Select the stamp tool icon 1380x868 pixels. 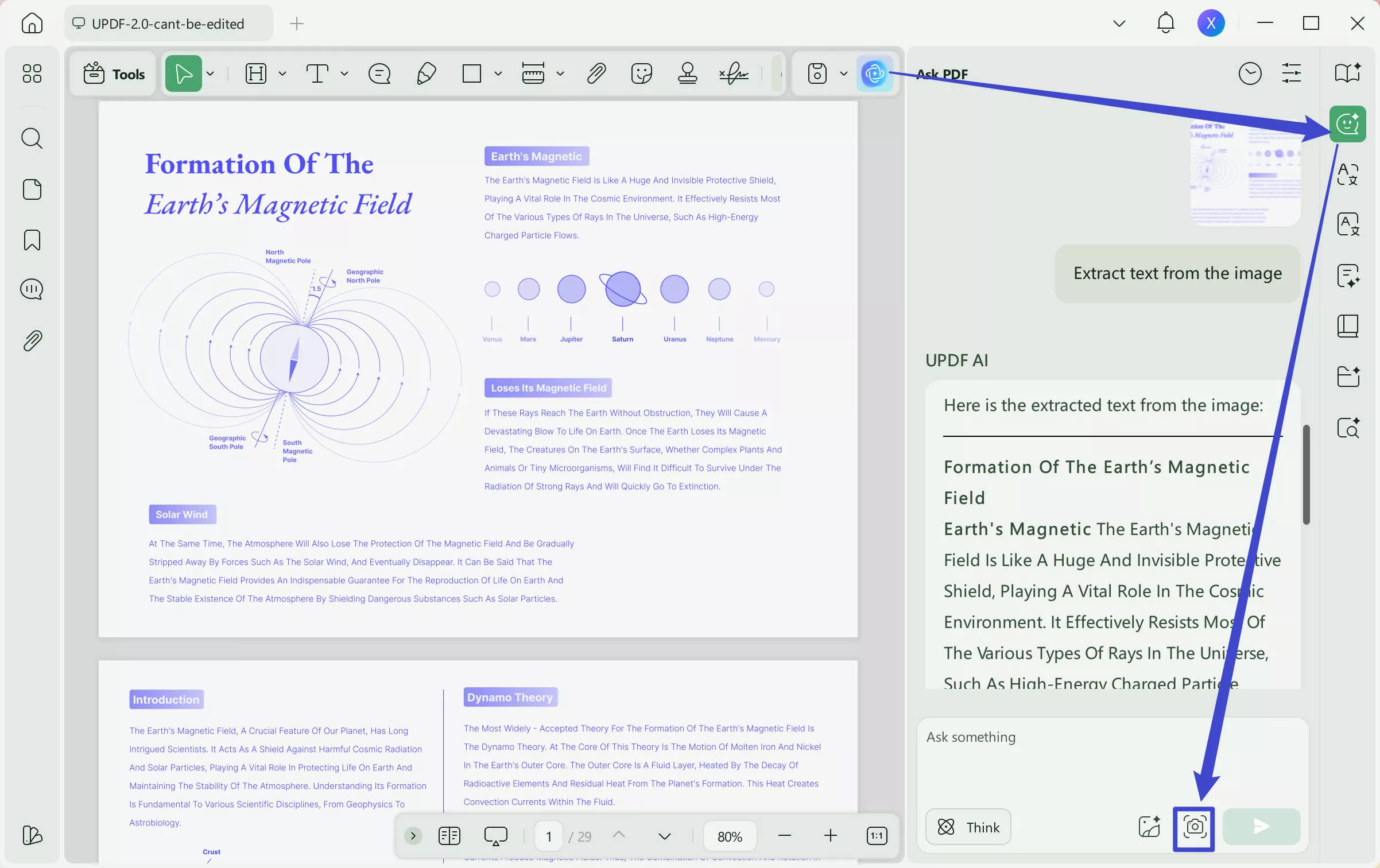pyautogui.click(x=687, y=73)
